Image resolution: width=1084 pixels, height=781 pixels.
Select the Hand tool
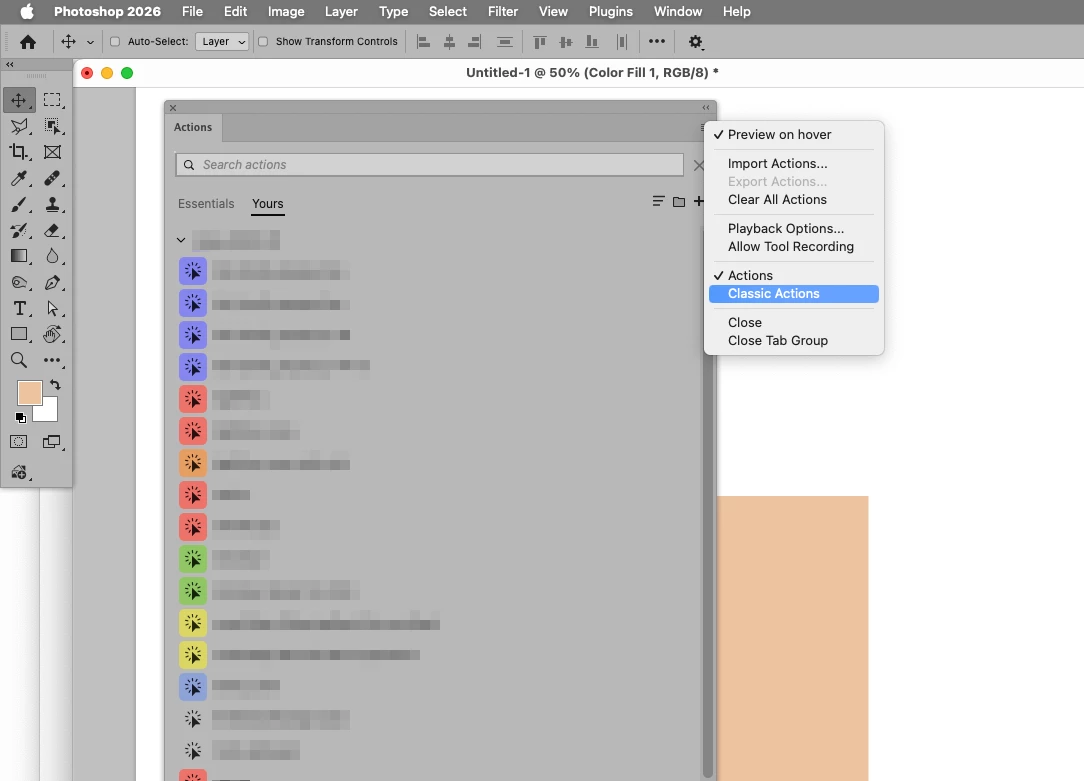tap(53, 335)
